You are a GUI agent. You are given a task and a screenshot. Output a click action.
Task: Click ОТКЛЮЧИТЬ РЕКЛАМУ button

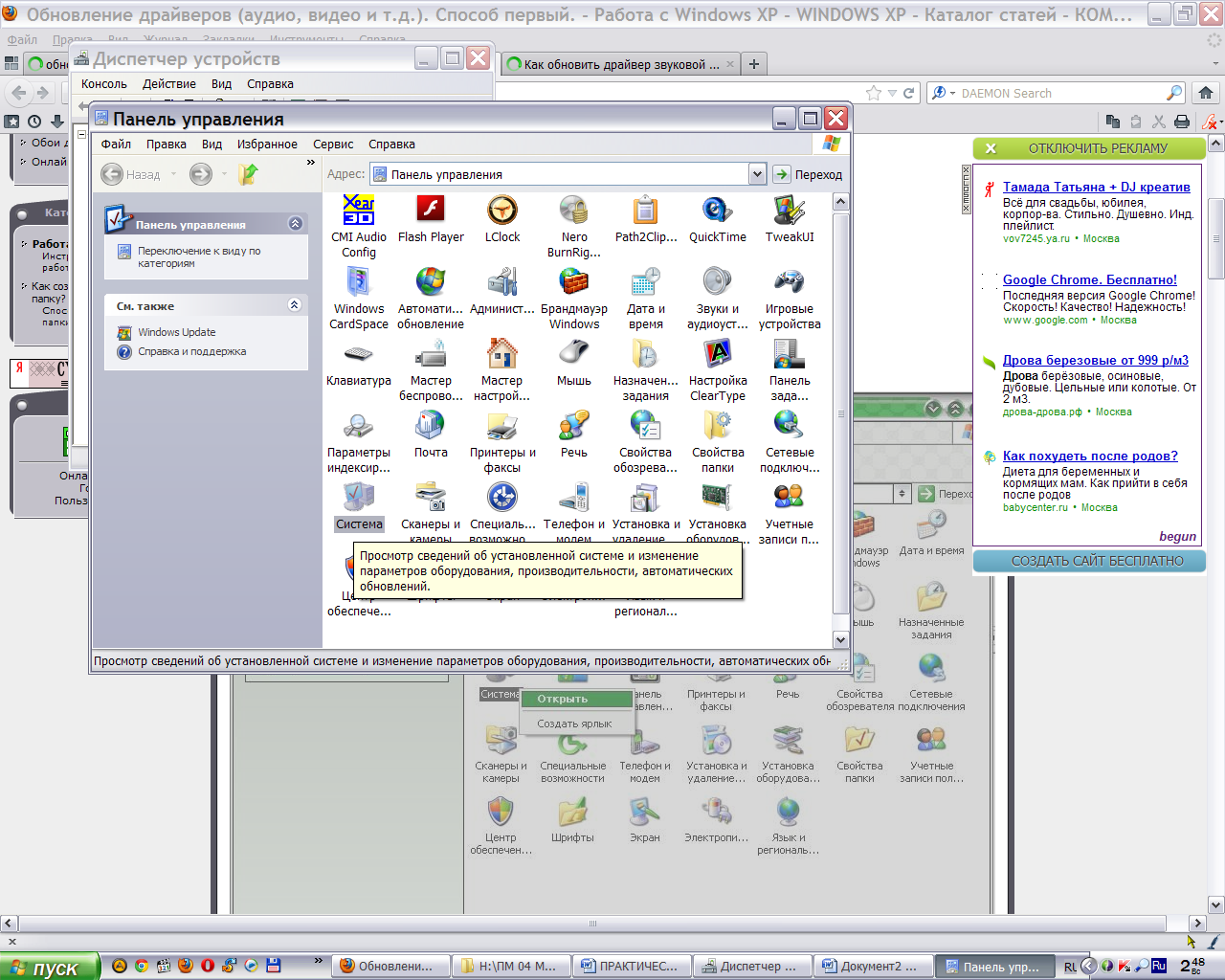[1089, 148]
